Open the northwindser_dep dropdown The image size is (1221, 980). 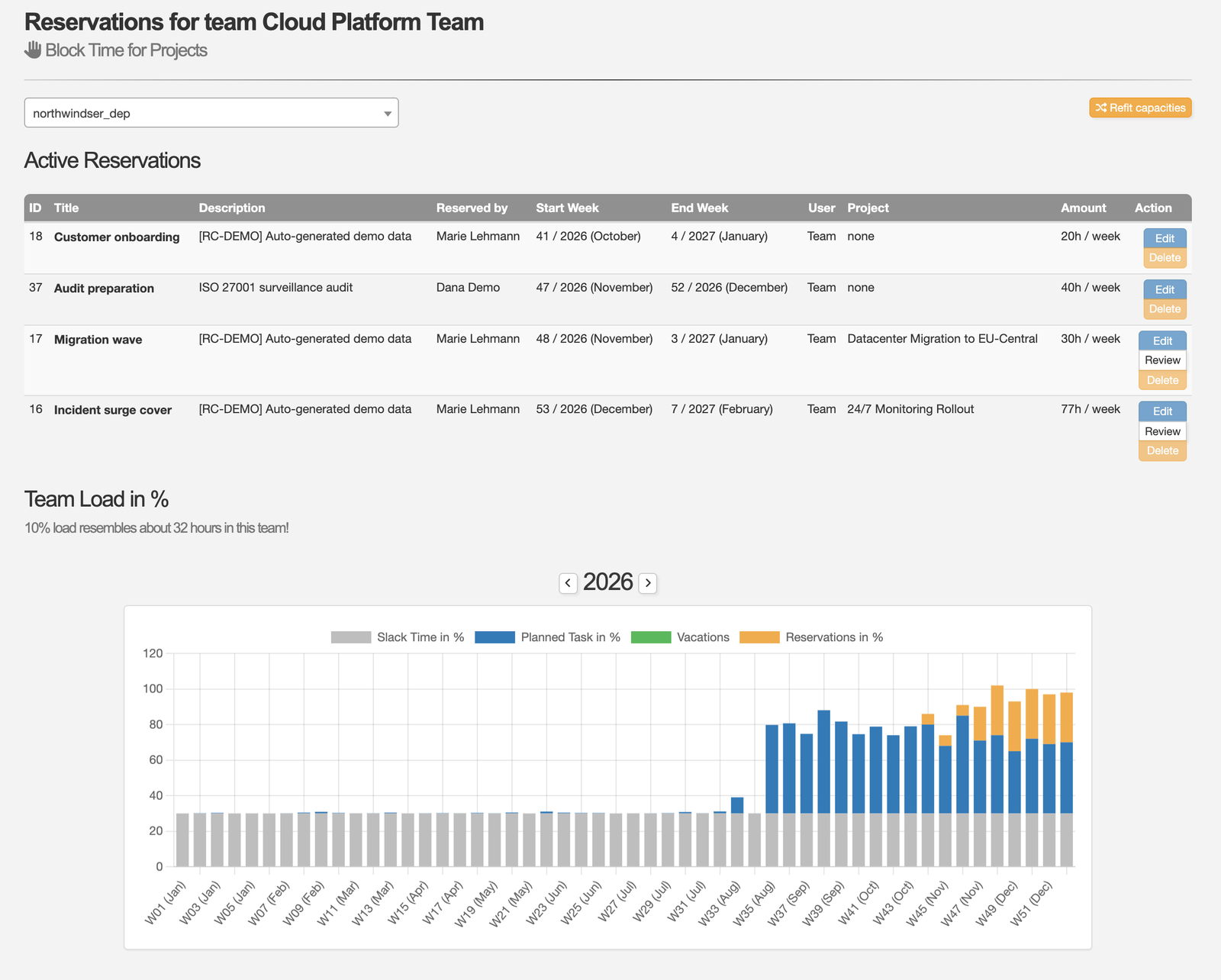click(x=211, y=113)
